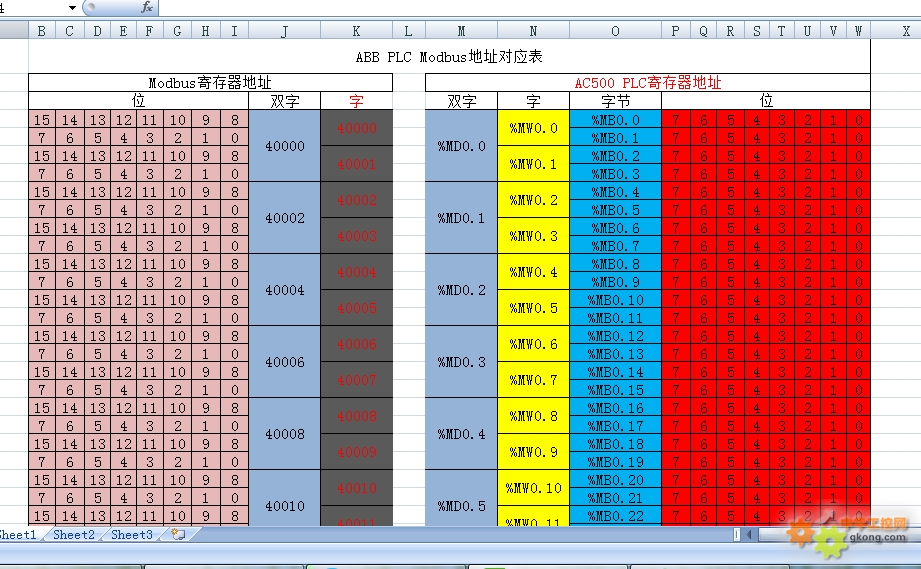921x569 pixels.
Task: Select the blue double-word 40000 cell
Action: [284, 146]
